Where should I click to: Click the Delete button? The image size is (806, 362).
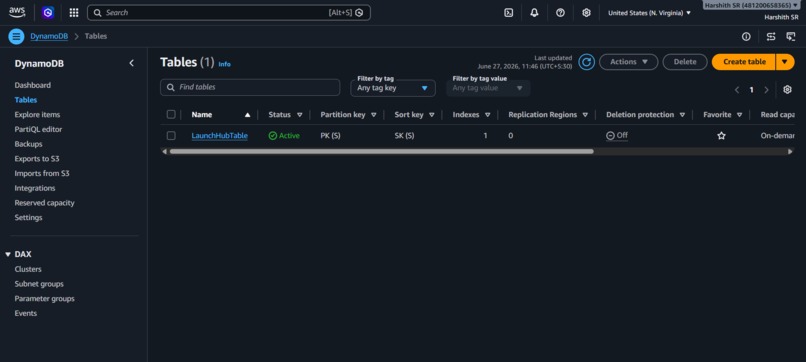(685, 62)
